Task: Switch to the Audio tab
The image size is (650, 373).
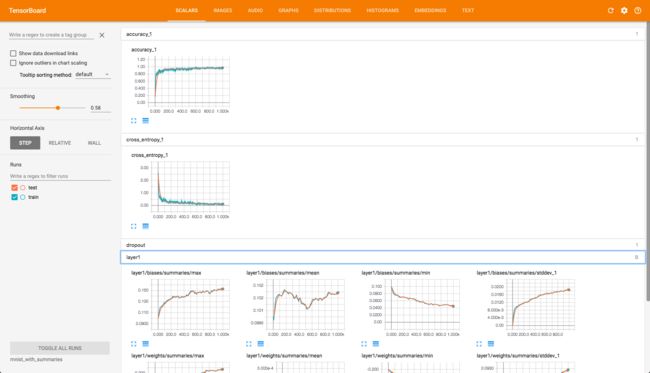Action: pos(255,10)
